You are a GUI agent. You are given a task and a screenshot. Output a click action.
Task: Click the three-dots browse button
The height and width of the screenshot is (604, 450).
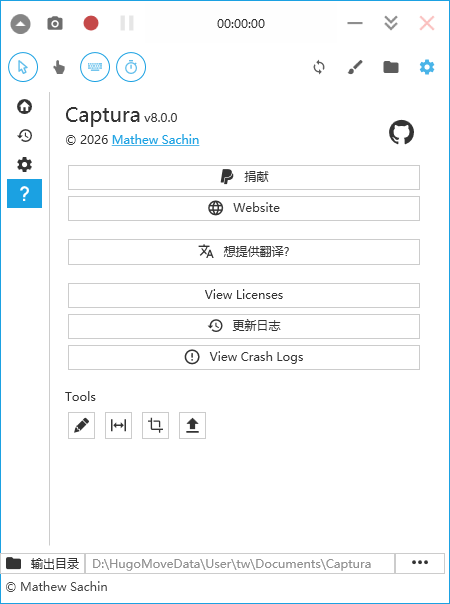point(420,563)
